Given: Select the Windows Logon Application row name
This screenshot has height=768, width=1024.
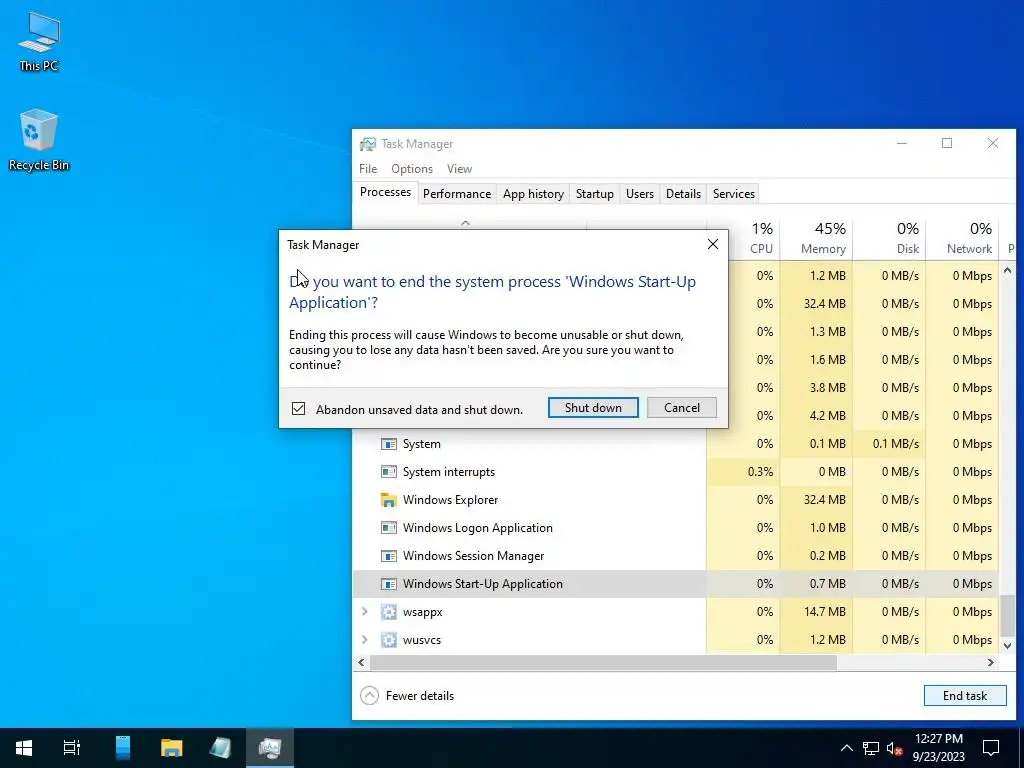Looking at the screenshot, I should [x=477, y=528].
